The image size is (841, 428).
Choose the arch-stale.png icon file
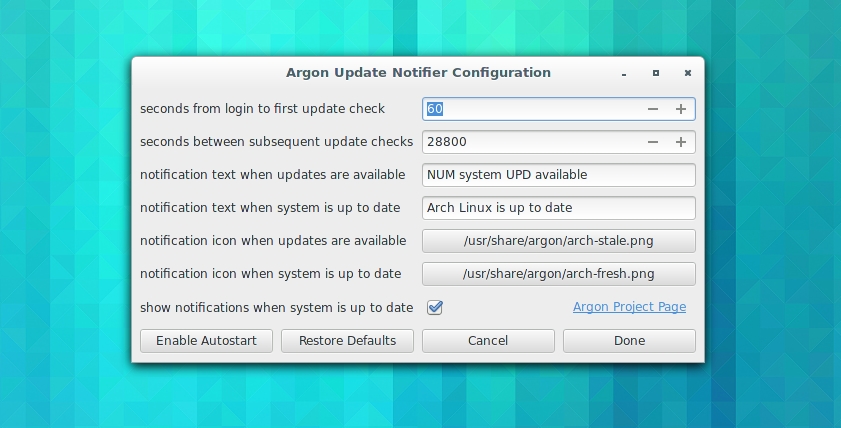(558, 241)
